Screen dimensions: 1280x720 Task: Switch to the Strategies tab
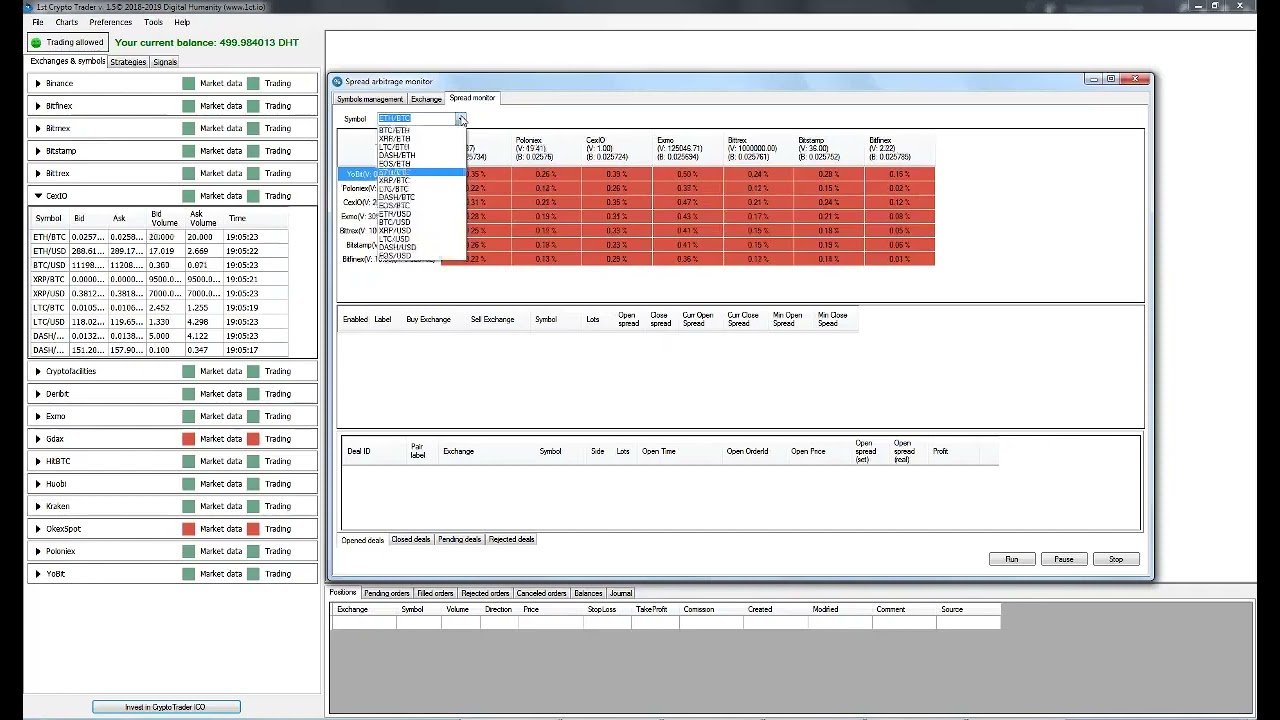click(128, 62)
